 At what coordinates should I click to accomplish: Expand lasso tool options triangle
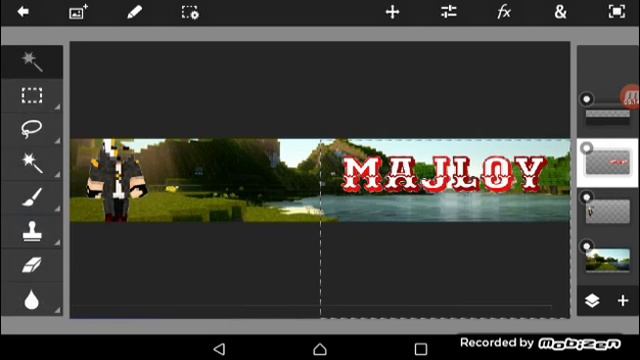(x=57, y=141)
